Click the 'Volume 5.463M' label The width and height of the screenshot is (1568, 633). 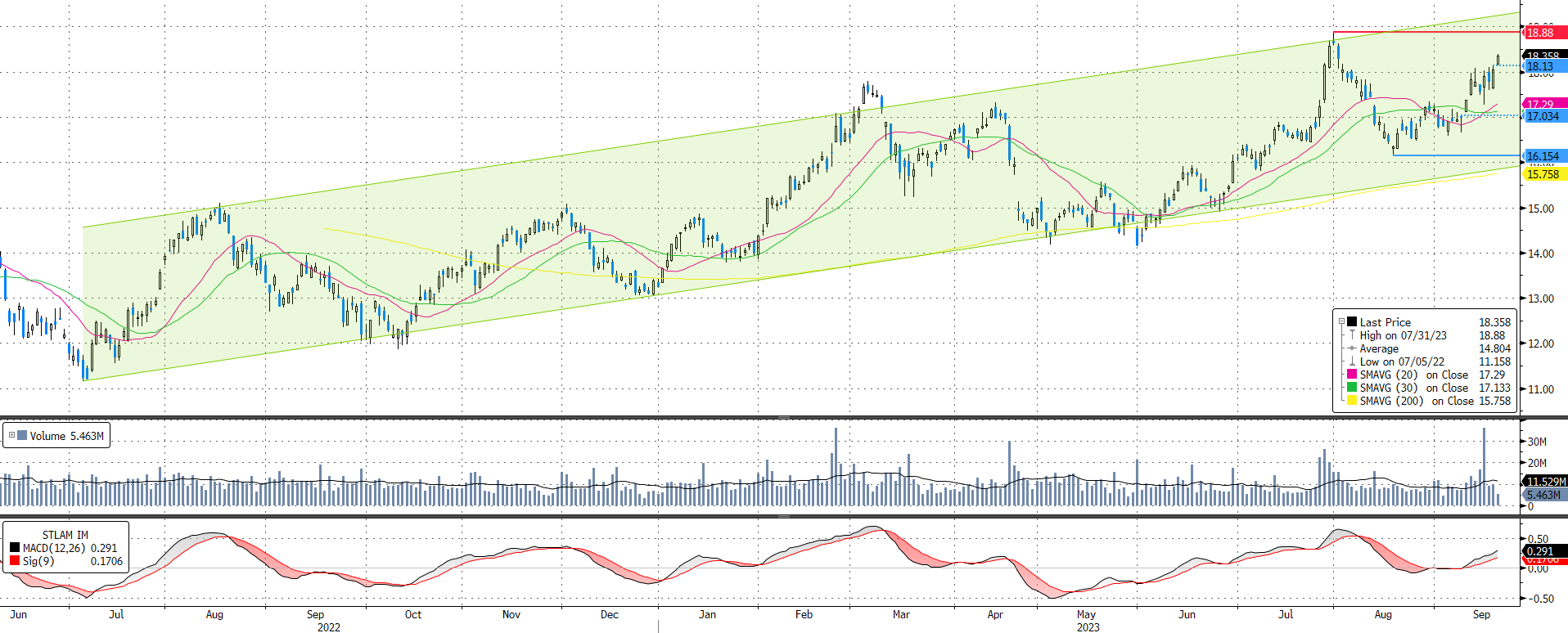tap(67, 436)
